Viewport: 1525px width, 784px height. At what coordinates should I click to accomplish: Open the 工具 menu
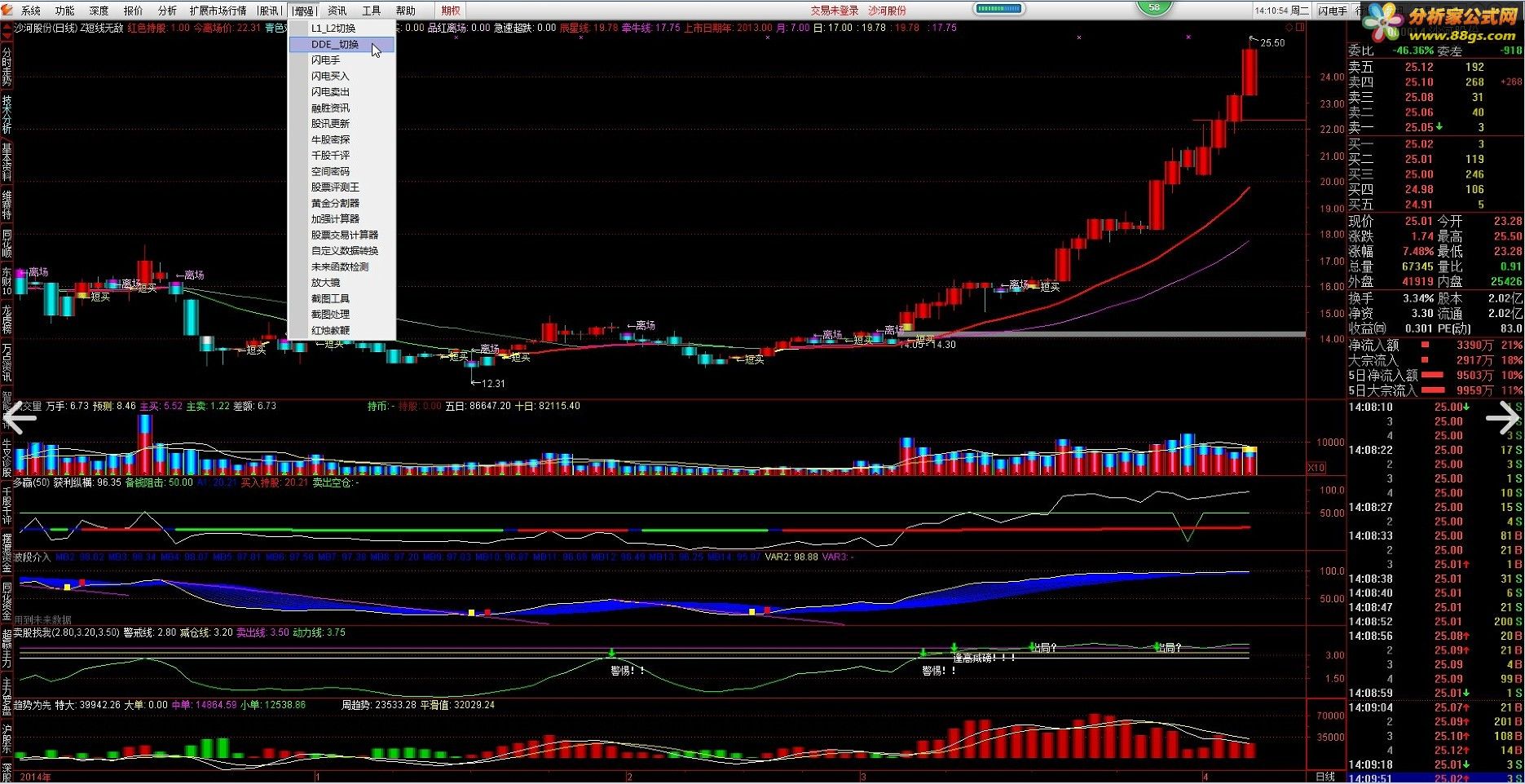tap(371, 11)
